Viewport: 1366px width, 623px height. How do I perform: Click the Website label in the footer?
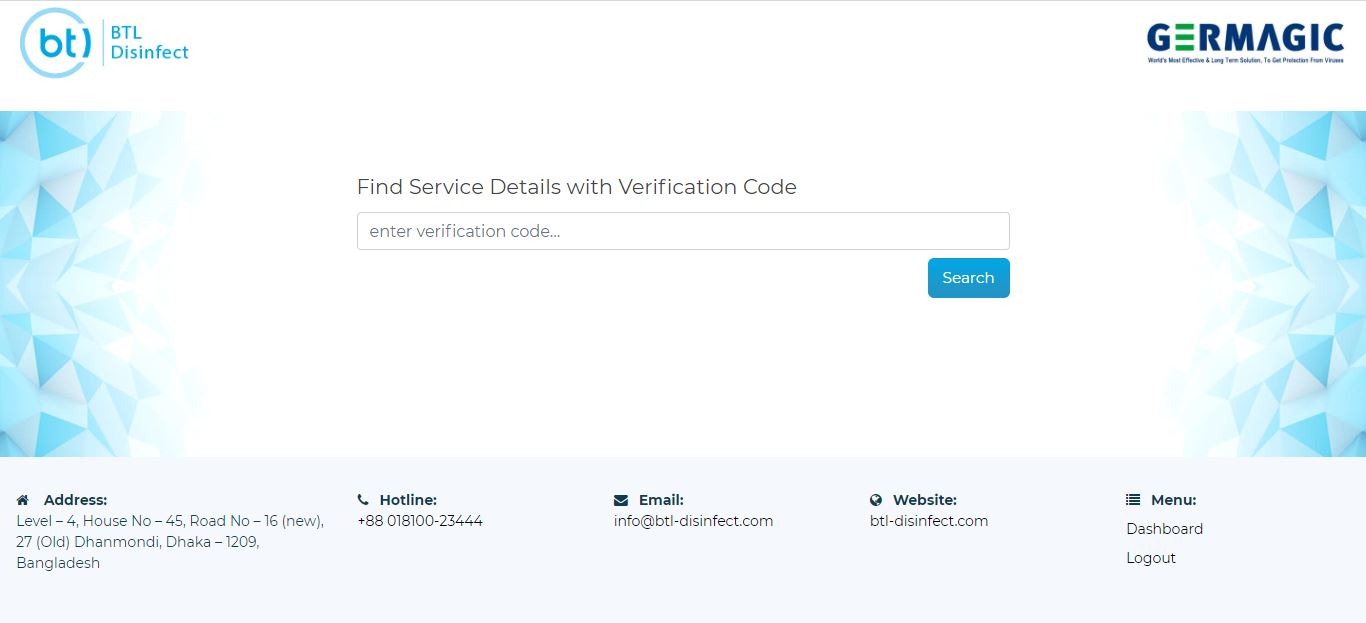(925, 500)
